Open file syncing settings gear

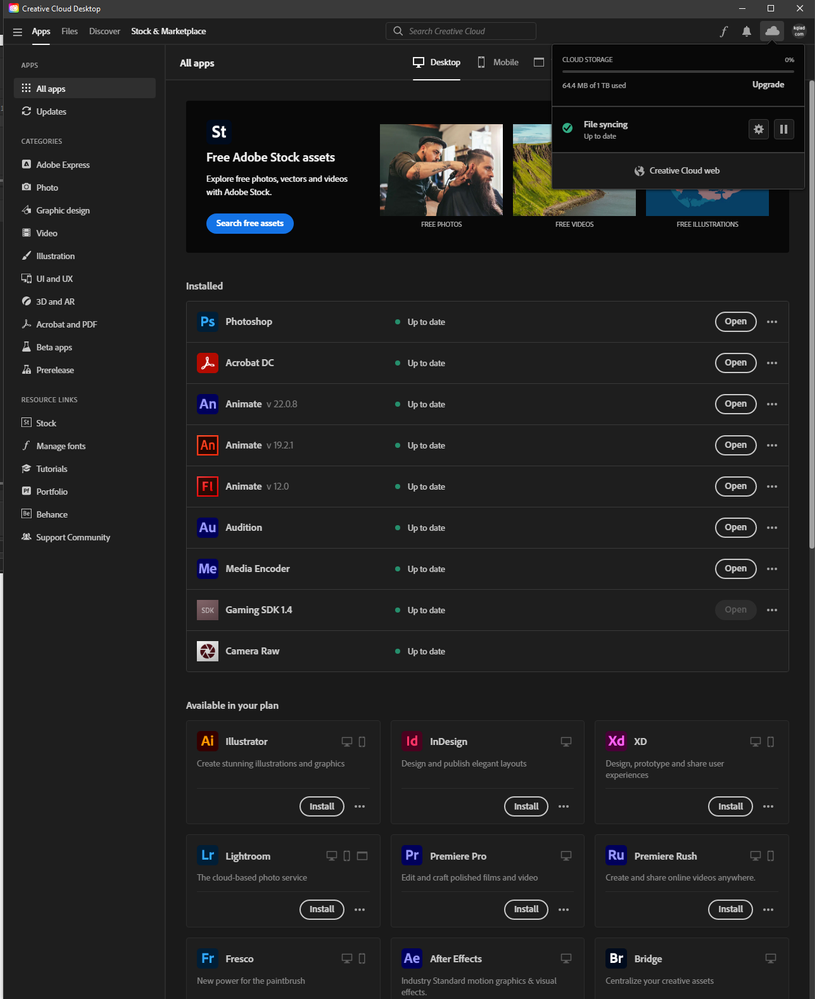coord(758,129)
